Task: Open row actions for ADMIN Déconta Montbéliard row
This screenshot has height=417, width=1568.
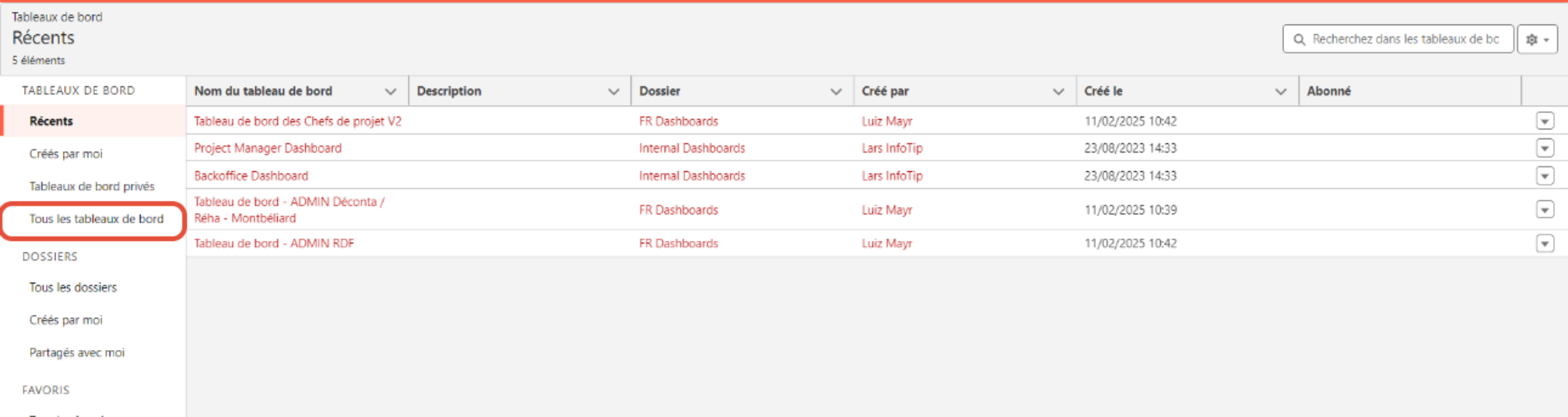Action: tap(1545, 209)
